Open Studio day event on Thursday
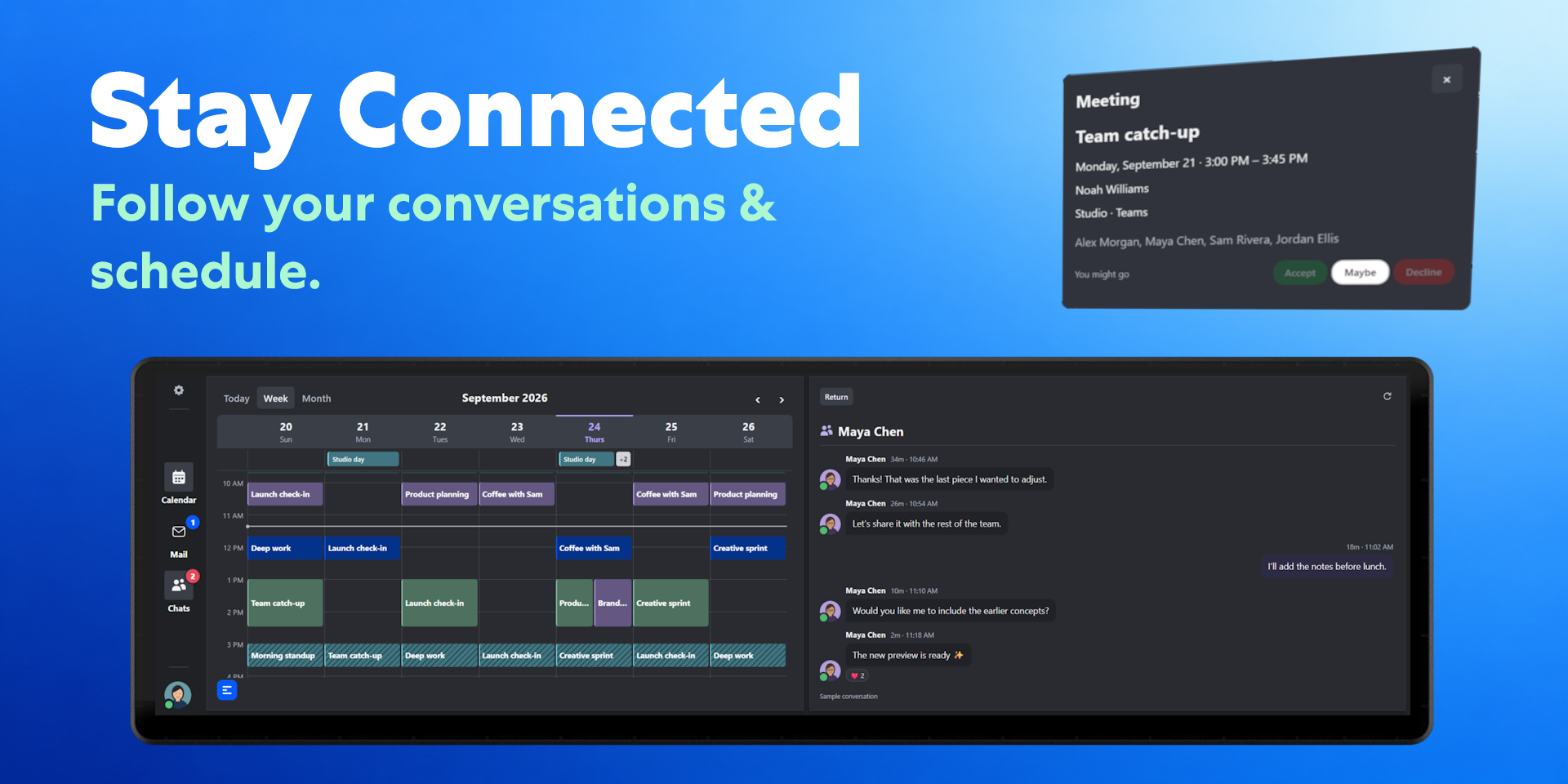 pyautogui.click(x=586, y=459)
